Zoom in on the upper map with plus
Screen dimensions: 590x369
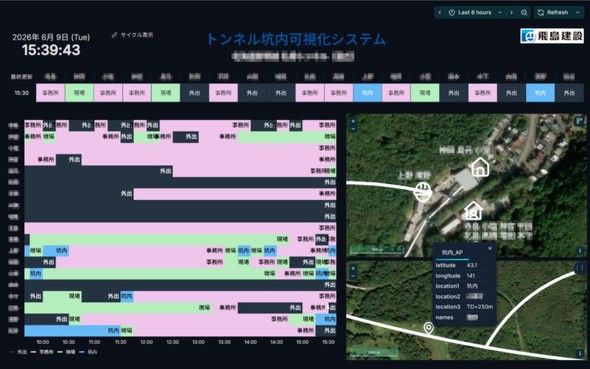pos(353,121)
